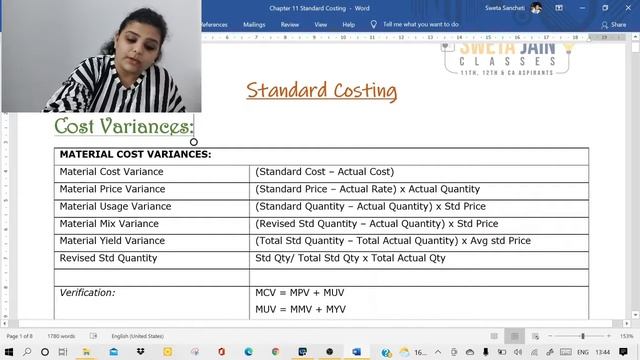Click the Std Qty/ Total Std Qty formula

350,258
